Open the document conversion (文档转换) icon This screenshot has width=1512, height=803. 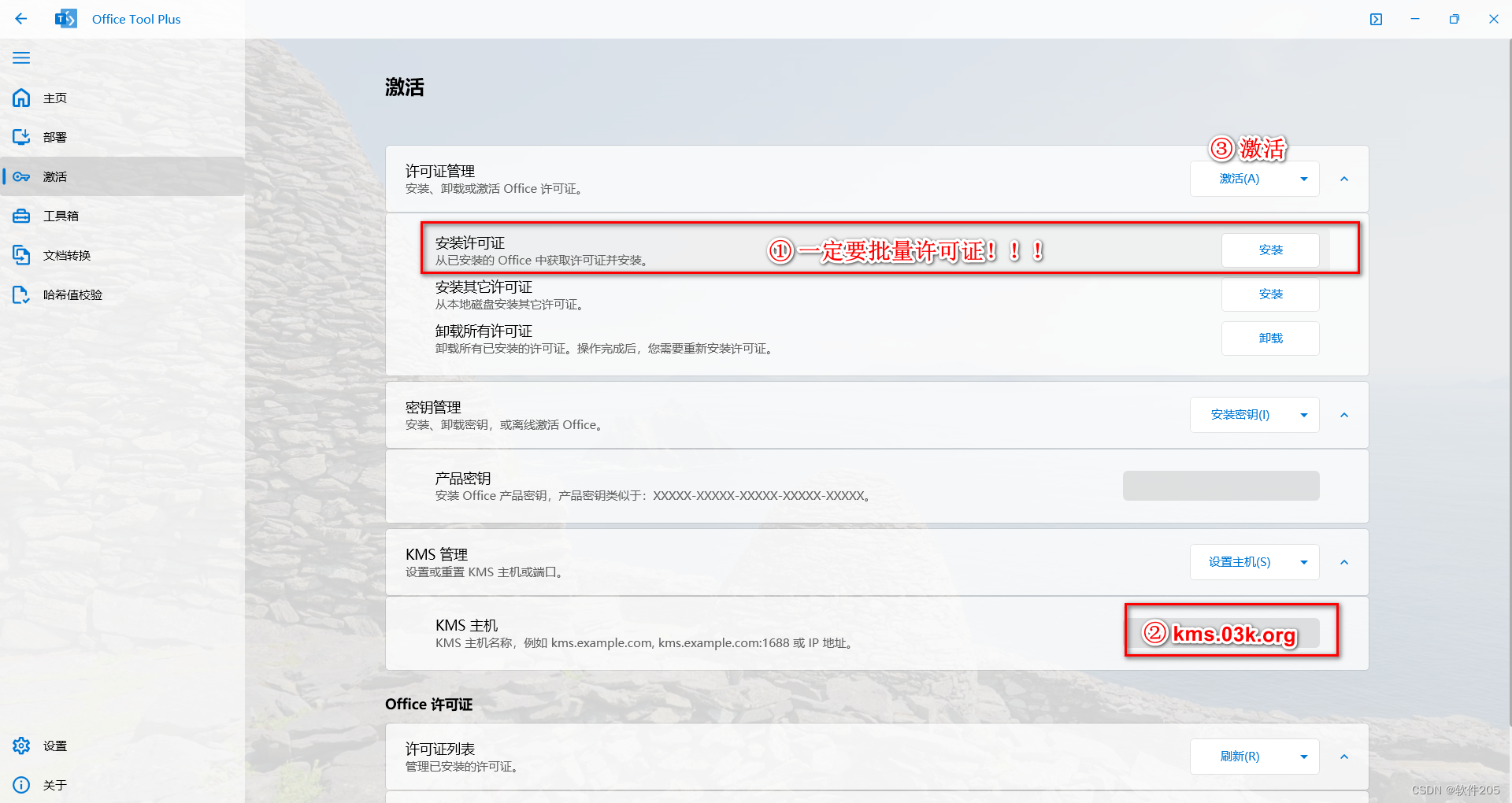tap(20, 254)
